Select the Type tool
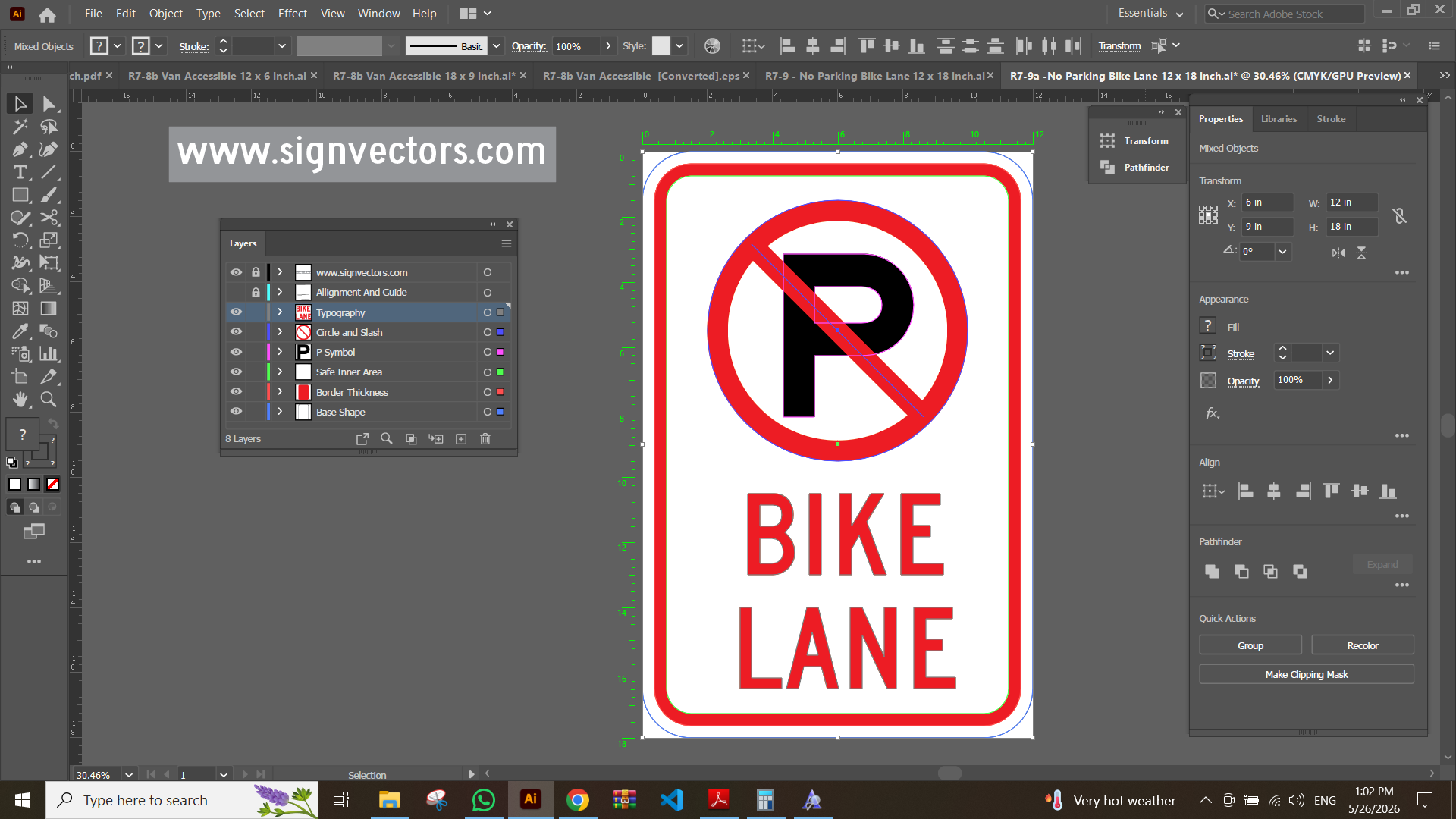Image resolution: width=1456 pixels, height=819 pixels. point(20,172)
